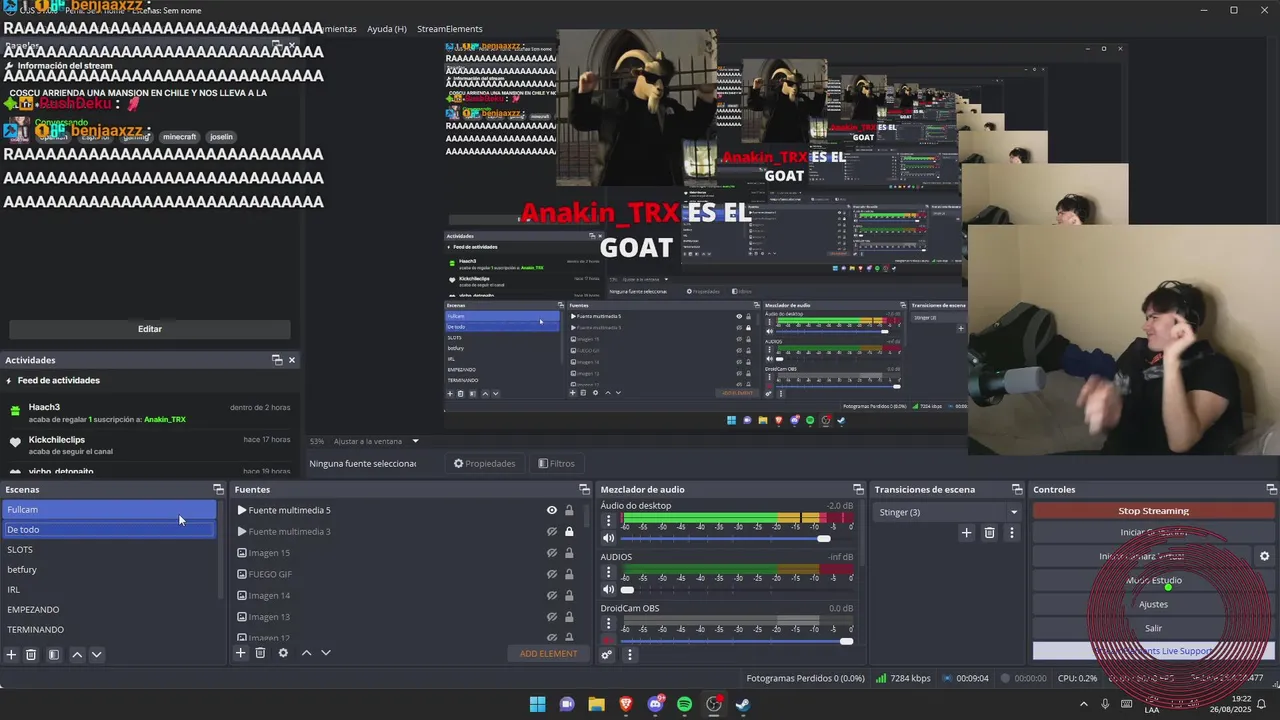The image size is (1280, 720).
Task: Show the Fuente multimedia 3 source
Action: (552, 532)
